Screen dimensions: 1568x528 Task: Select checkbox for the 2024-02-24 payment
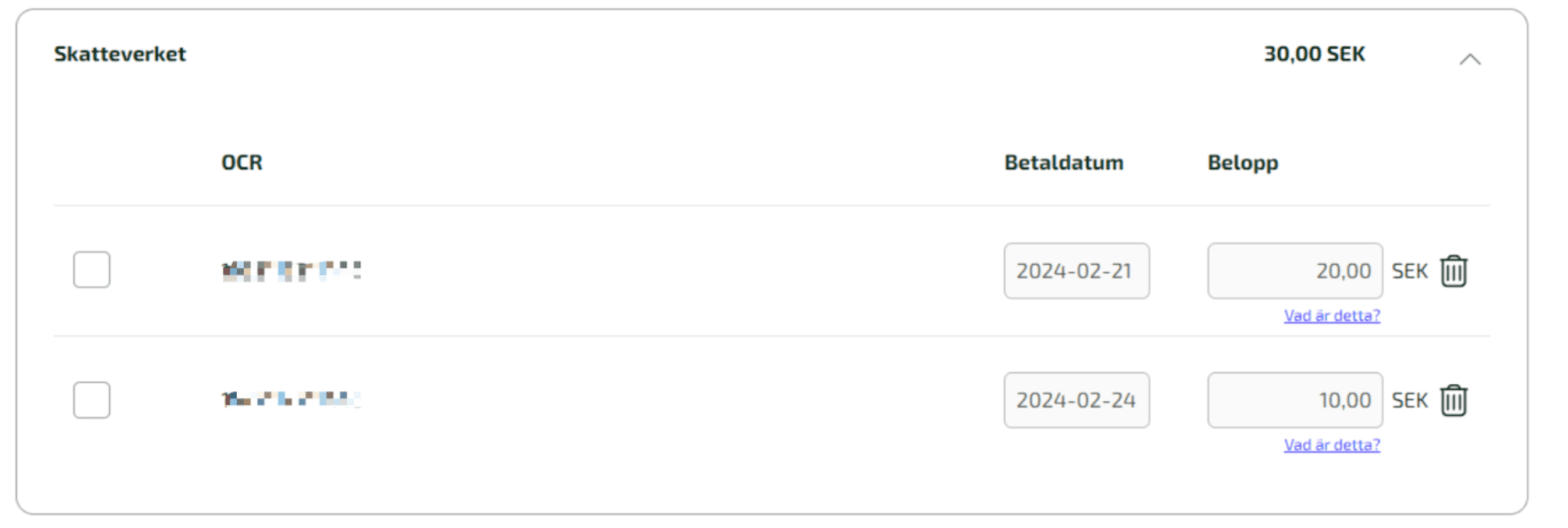(92, 400)
